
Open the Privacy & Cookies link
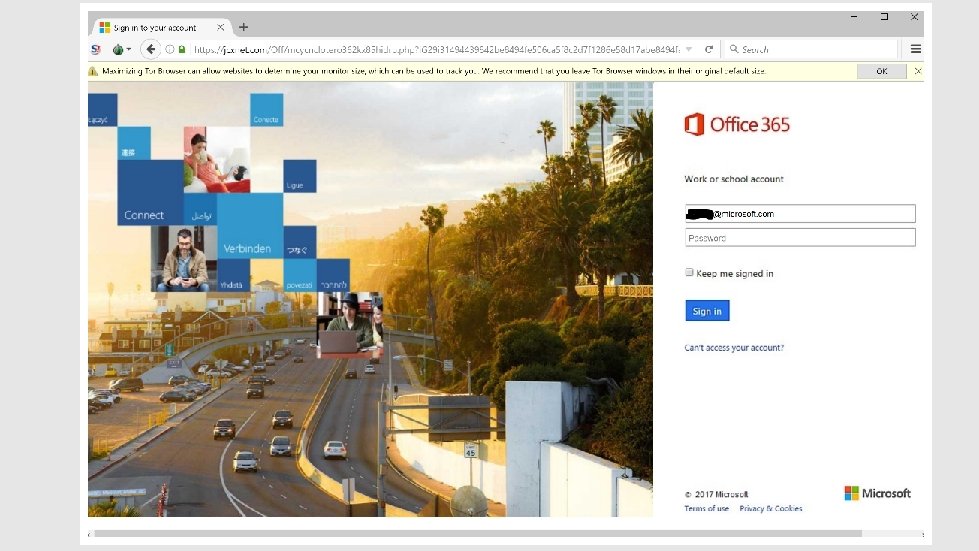tap(770, 509)
